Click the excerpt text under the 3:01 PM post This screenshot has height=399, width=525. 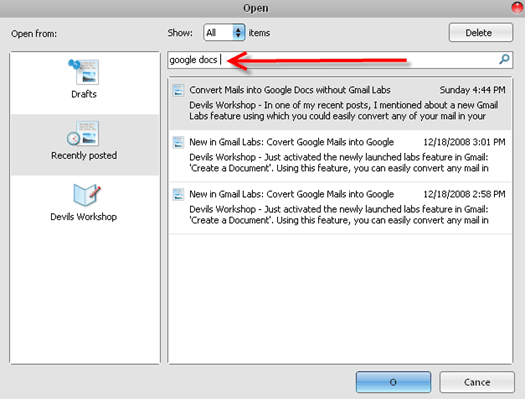click(x=339, y=163)
